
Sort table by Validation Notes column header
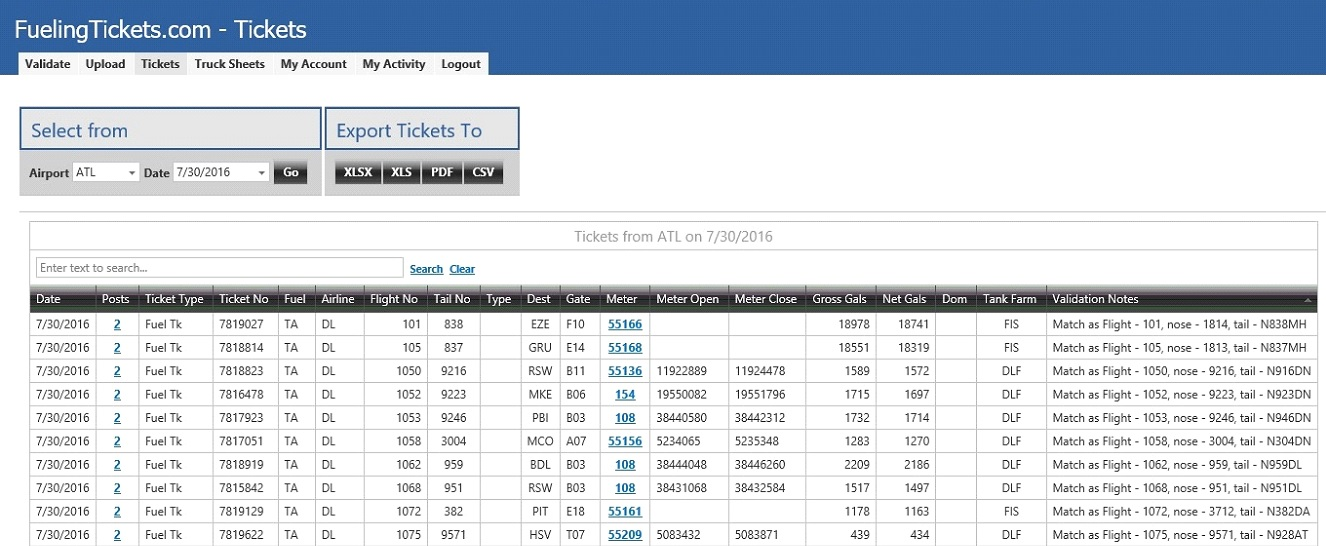point(1095,299)
